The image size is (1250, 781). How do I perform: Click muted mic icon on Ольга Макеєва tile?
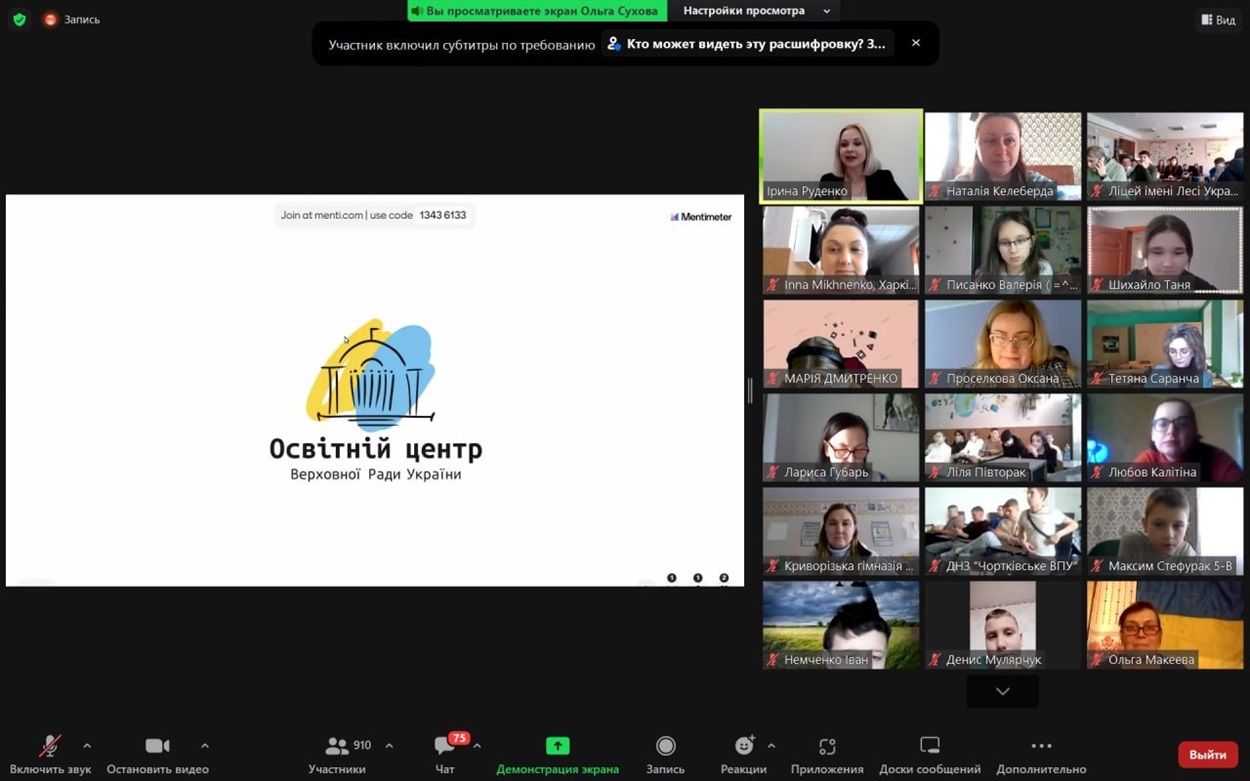point(1097,659)
